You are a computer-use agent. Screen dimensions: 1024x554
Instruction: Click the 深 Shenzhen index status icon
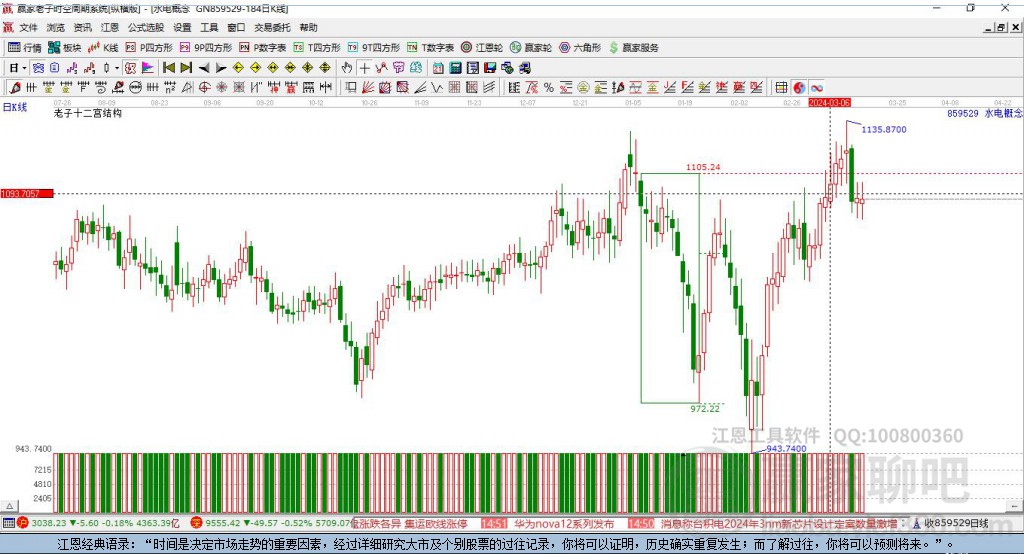pyautogui.click(x=197, y=523)
